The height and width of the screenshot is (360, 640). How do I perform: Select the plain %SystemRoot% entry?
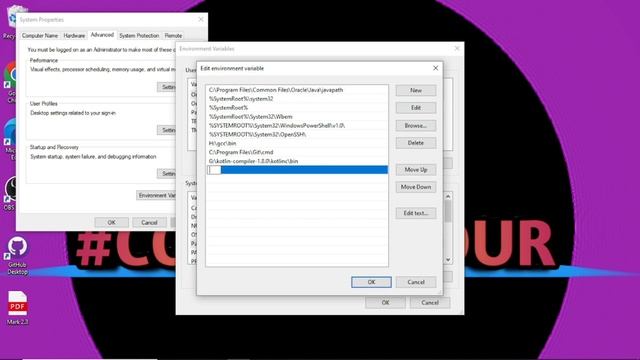click(x=297, y=108)
